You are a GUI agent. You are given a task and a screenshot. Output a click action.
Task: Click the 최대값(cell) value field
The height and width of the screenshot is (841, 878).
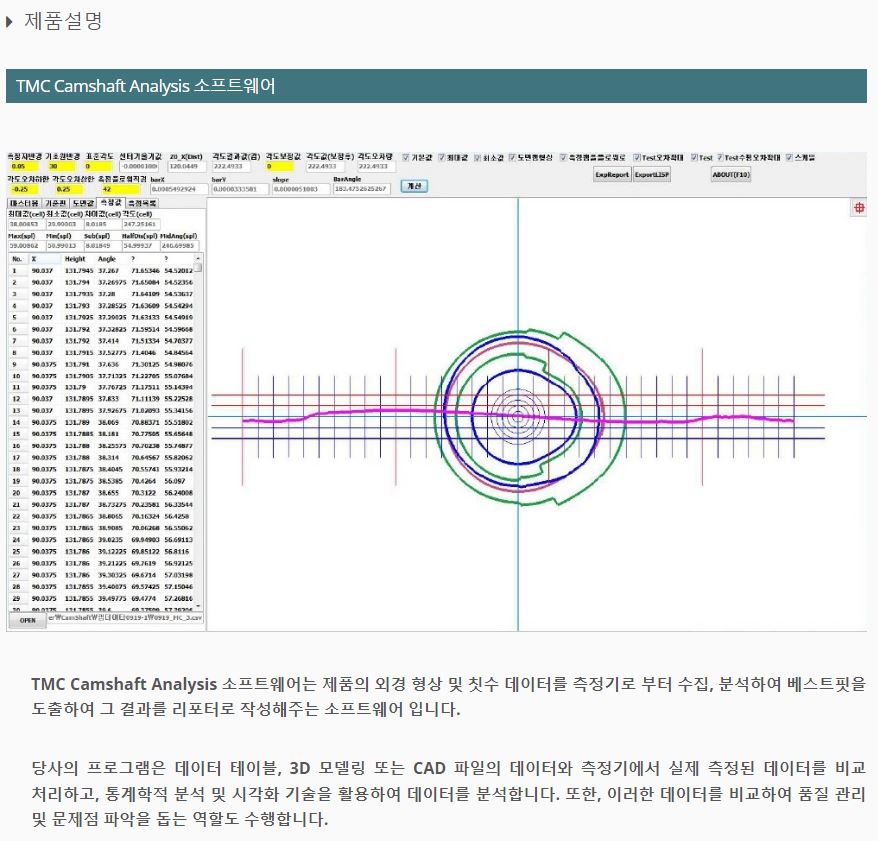tap(26, 225)
